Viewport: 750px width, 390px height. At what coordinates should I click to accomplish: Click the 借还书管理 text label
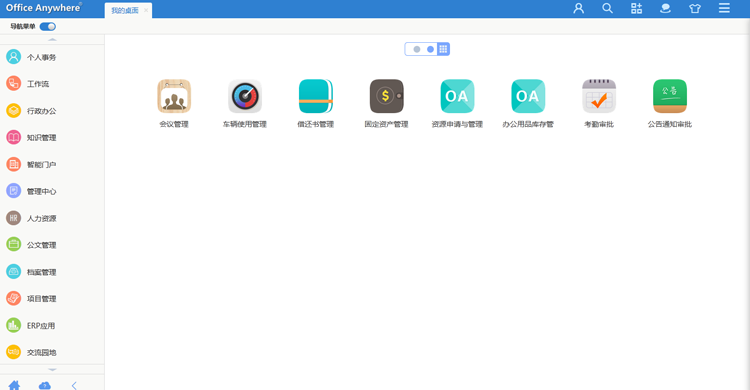tap(316, 124)
